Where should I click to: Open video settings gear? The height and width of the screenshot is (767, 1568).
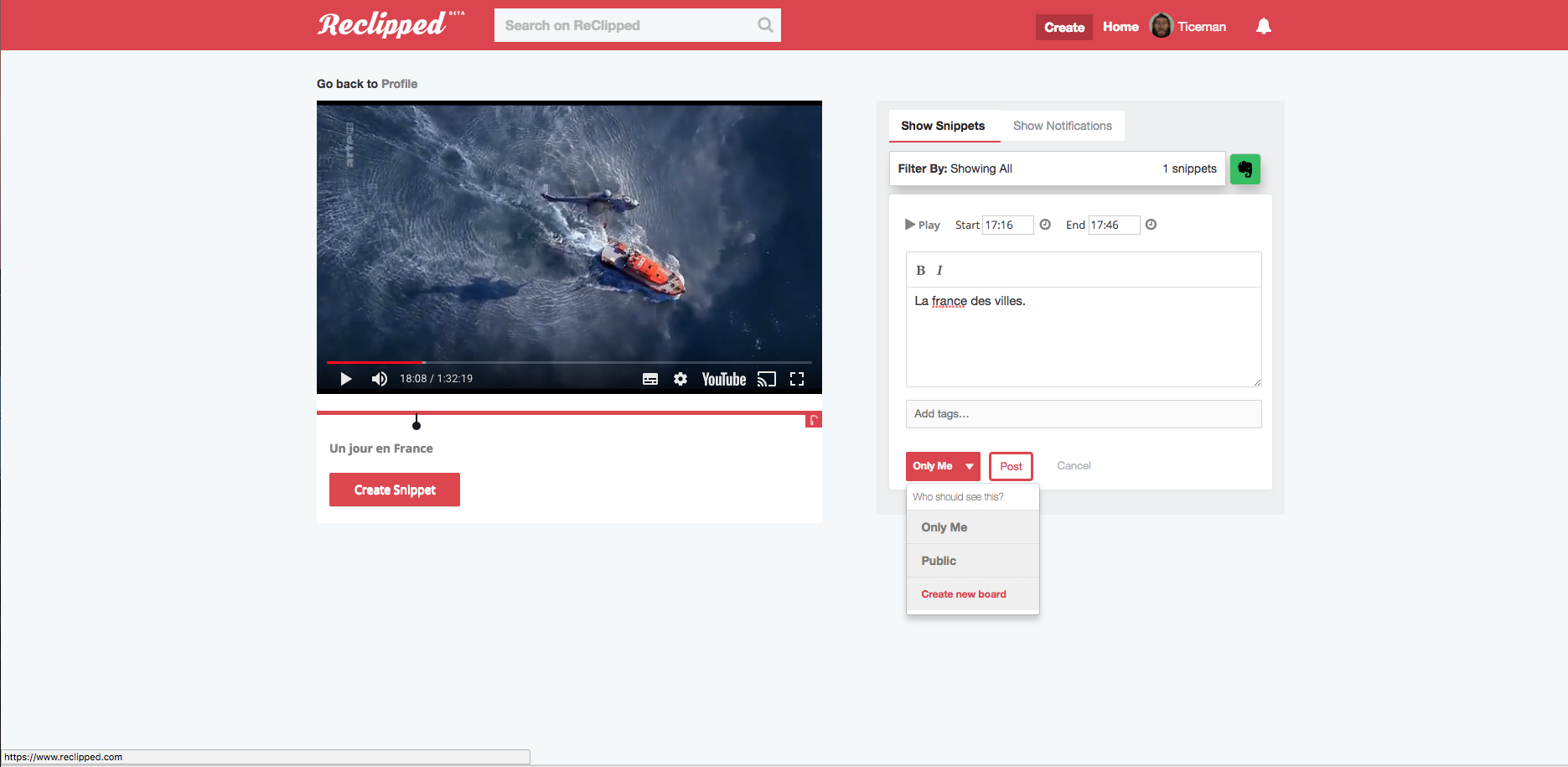click(681, 379)
